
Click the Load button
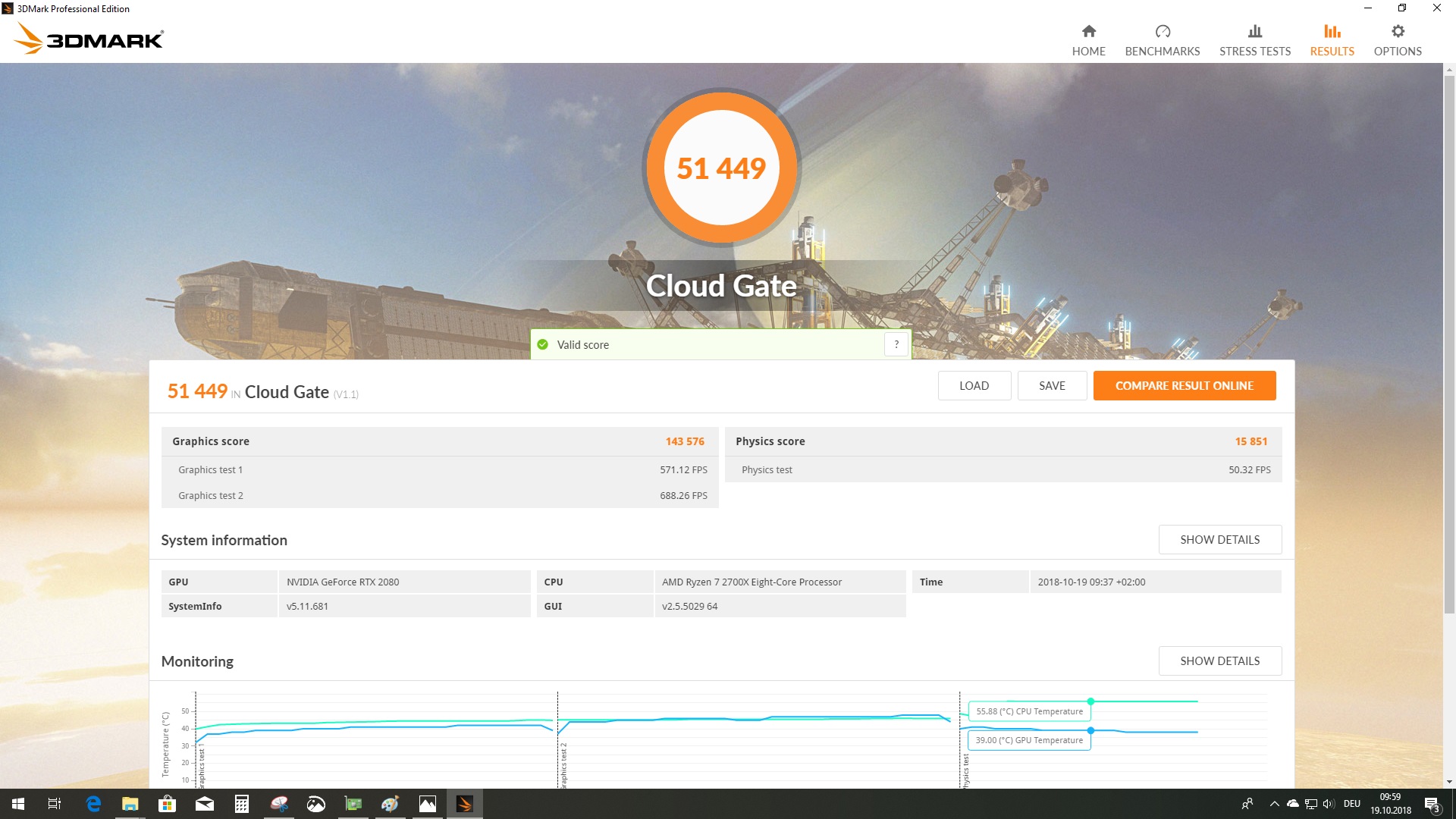(974, 385)
